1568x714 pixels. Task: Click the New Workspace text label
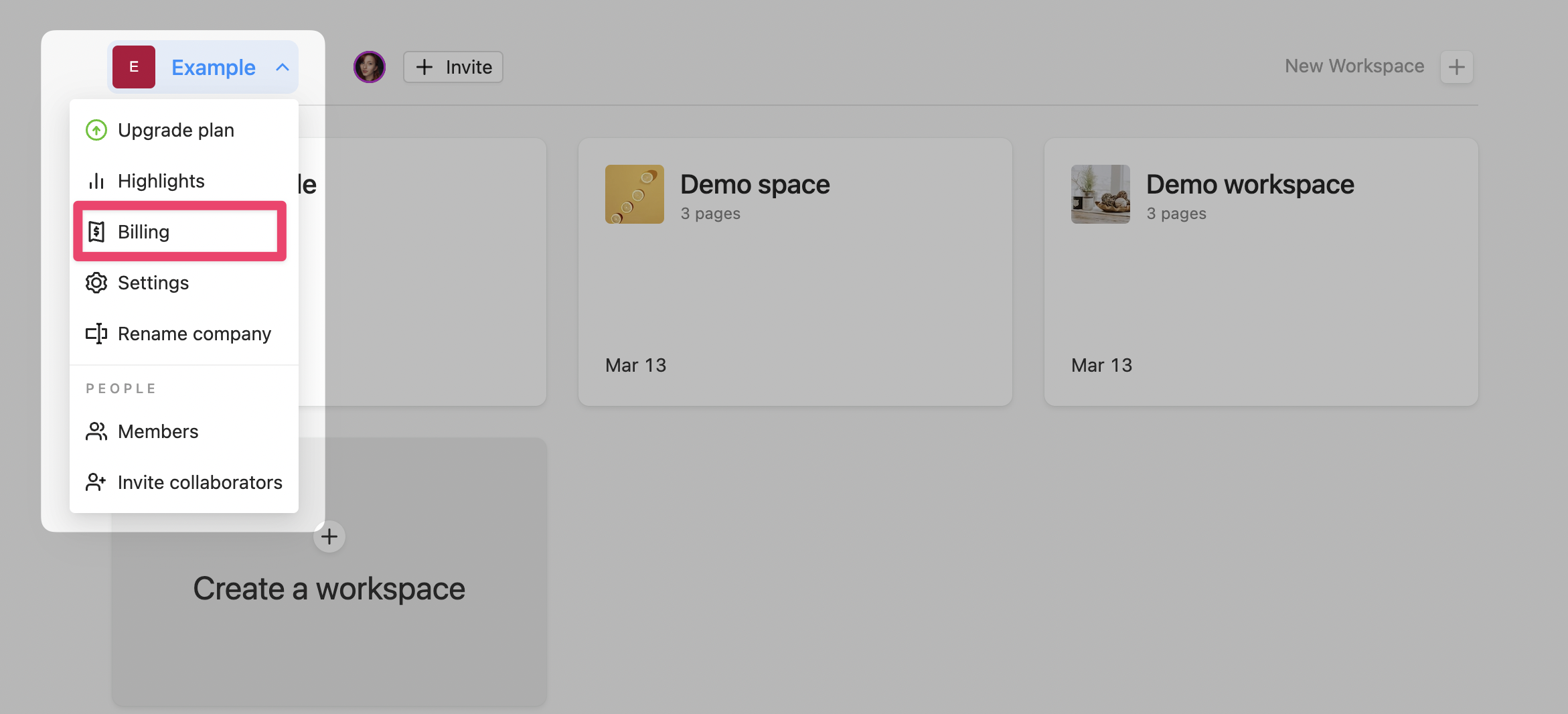click(1354, 66)
